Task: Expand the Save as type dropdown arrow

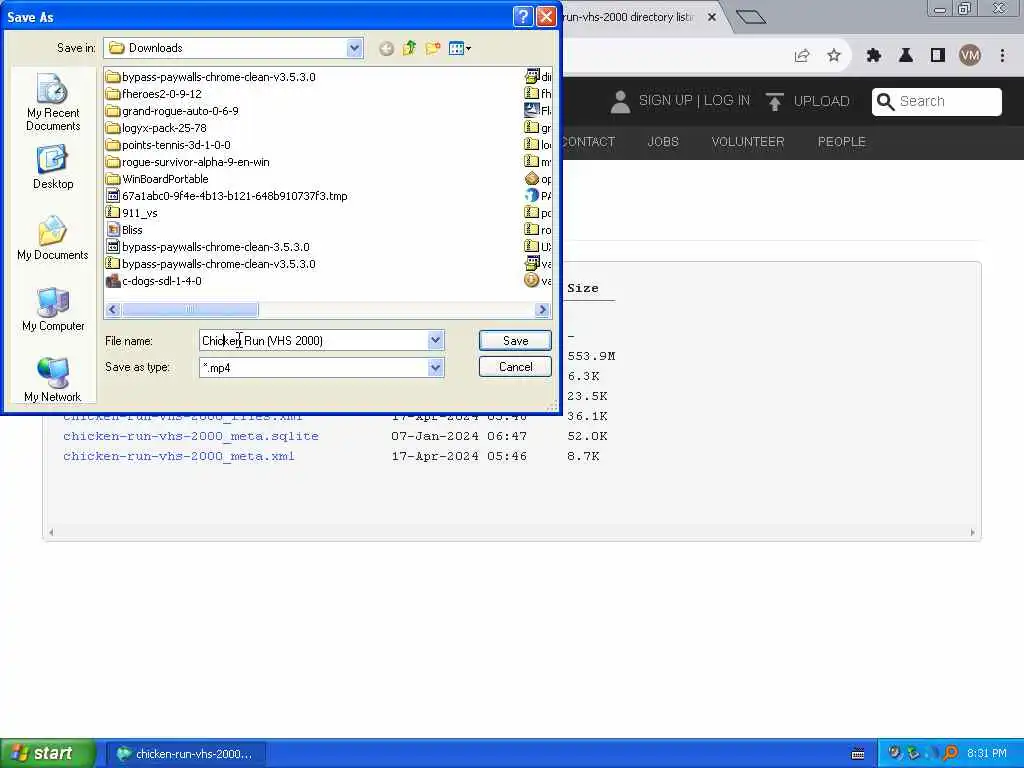Action: 436,368
